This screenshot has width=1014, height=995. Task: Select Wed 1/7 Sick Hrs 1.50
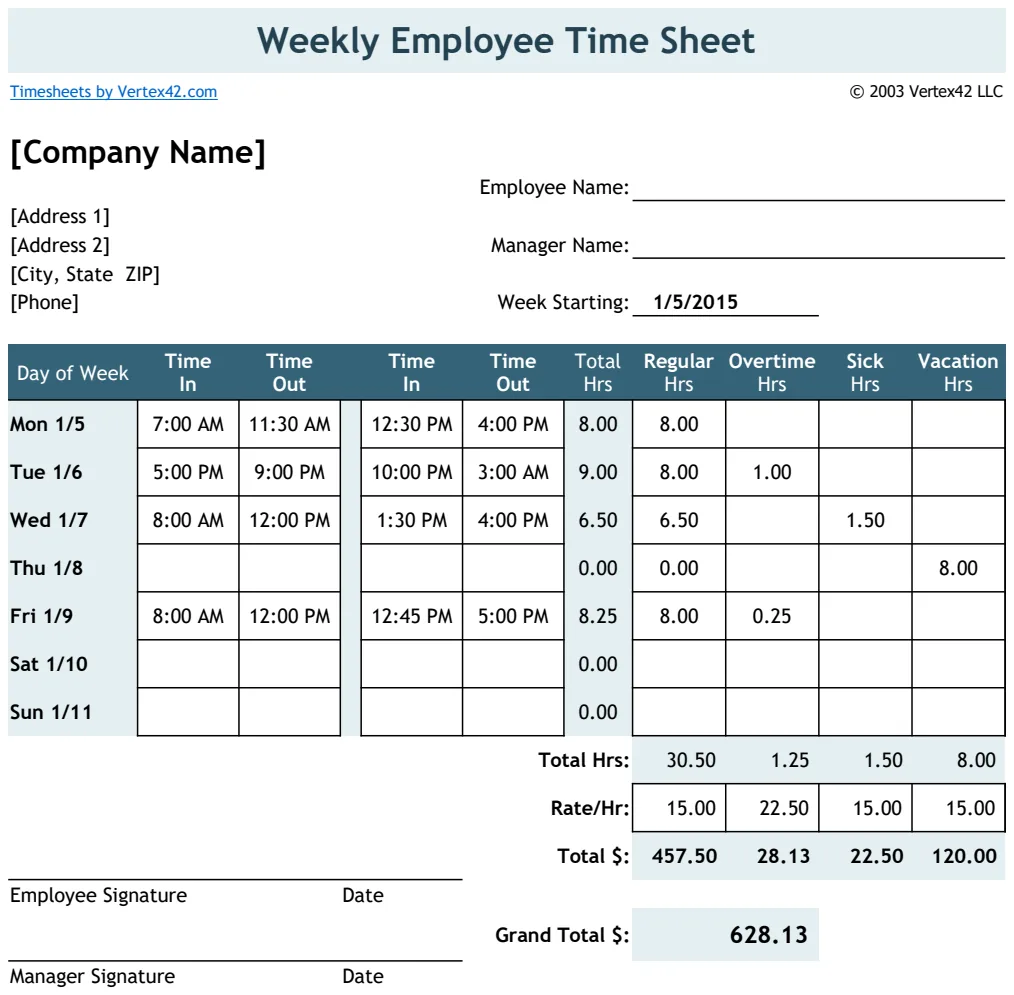[x=865, y=520]
